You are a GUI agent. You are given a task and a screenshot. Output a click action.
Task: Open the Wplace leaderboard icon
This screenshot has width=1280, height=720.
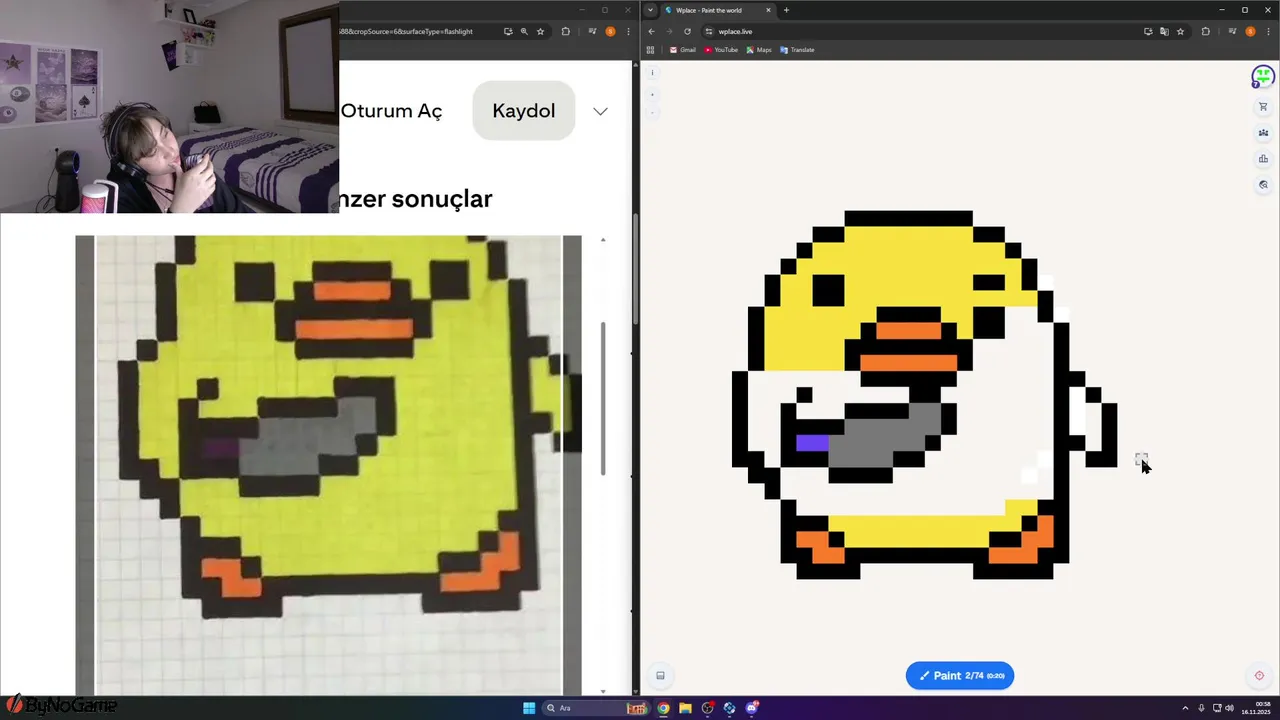[x=1263, y=159]
